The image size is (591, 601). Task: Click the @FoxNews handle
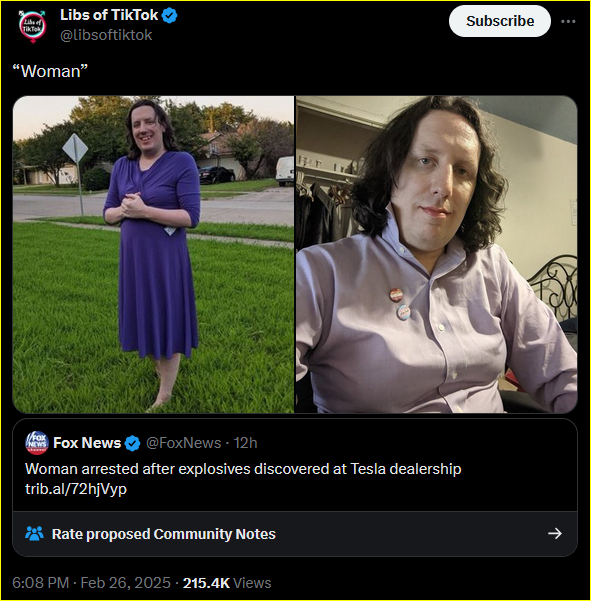[x=184, y=443]
